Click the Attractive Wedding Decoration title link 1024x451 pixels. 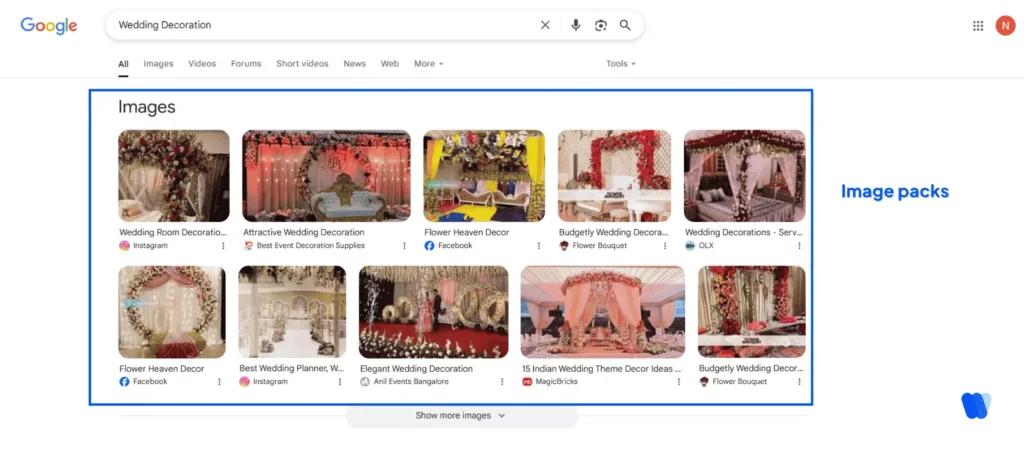tap(304, 232)
